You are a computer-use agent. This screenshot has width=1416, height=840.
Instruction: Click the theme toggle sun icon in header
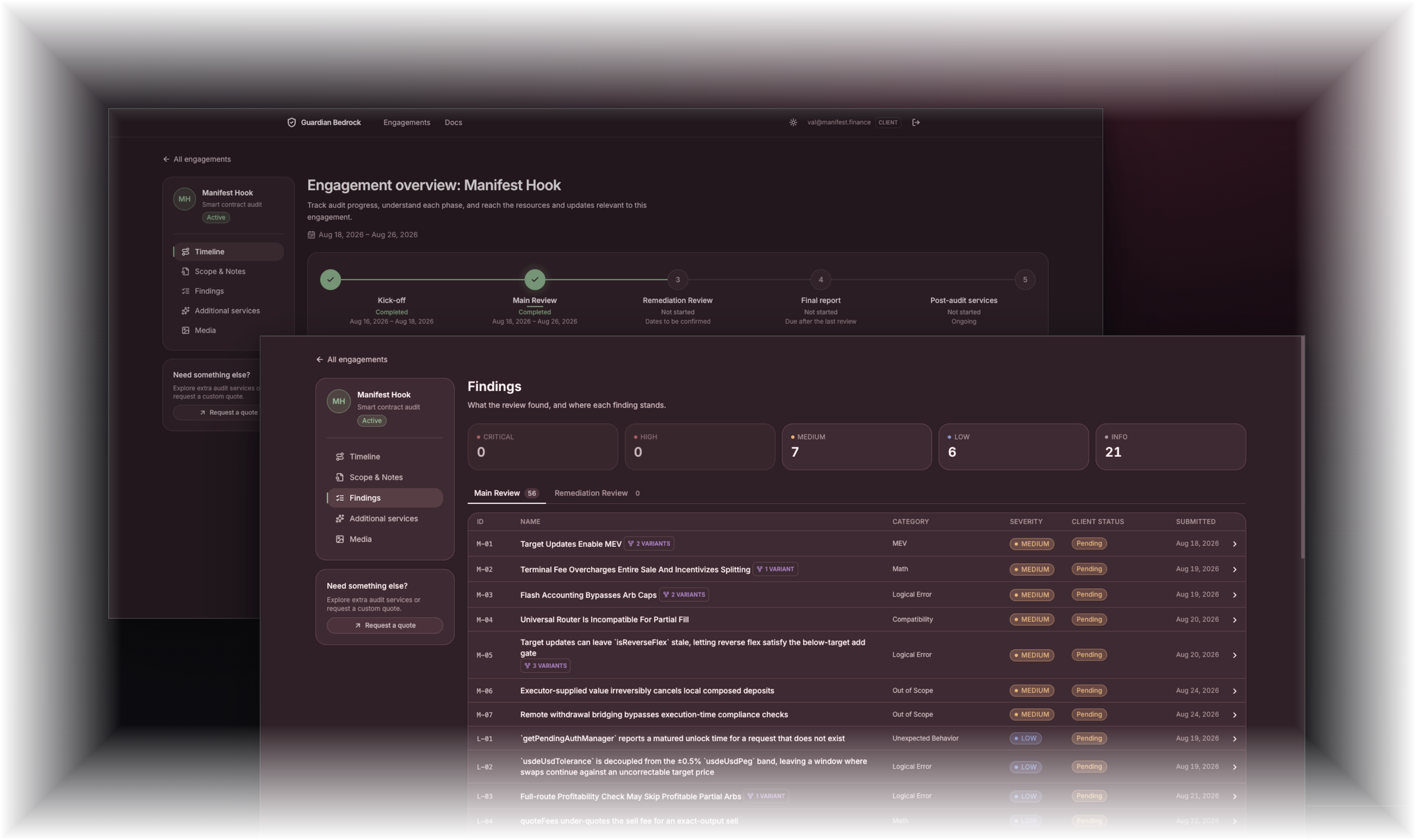click(x=793, y=123)
